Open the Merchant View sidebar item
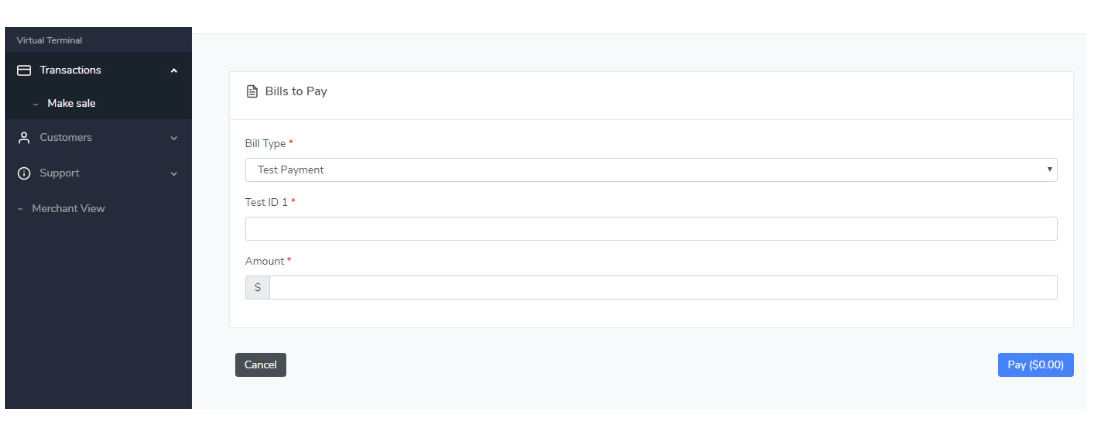Viewport: 1108px width, 430px height. click(x=68, y=209)
